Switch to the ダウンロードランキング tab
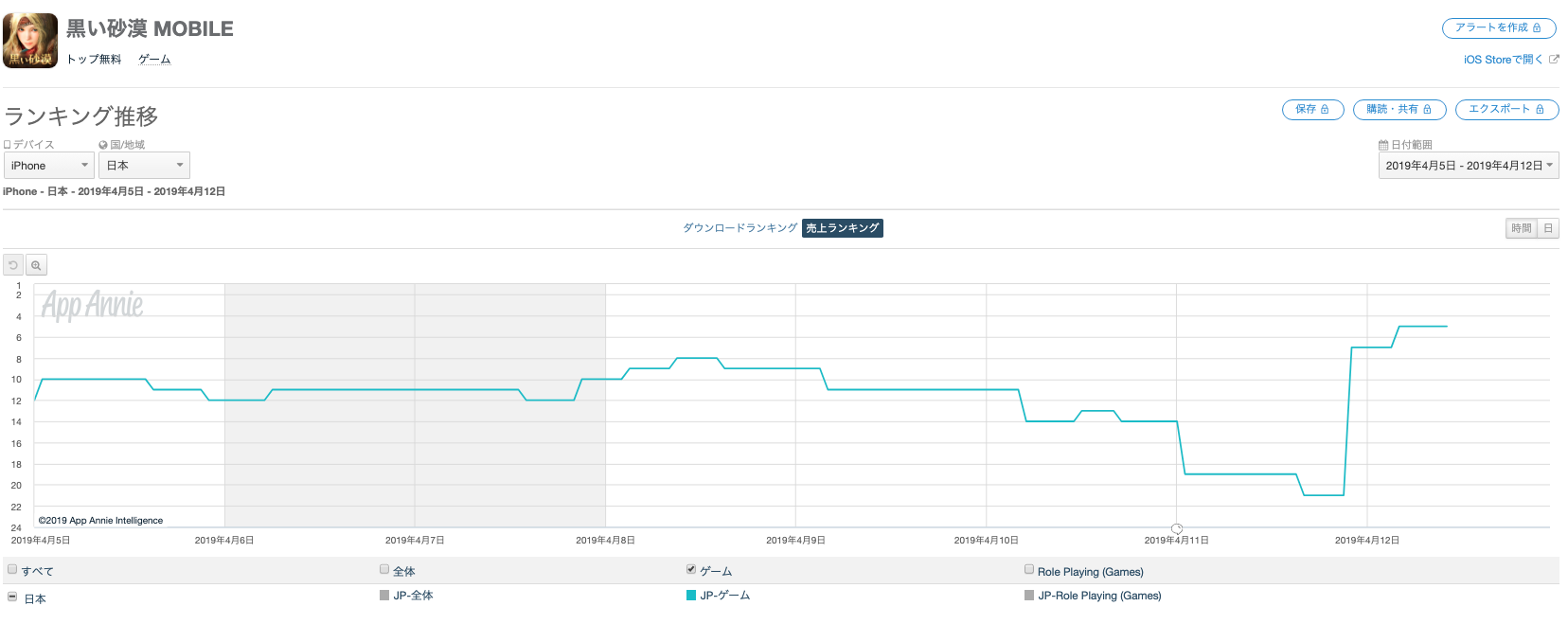The width and height of the screenshot is (1568, 624). [x=740, y=228]
